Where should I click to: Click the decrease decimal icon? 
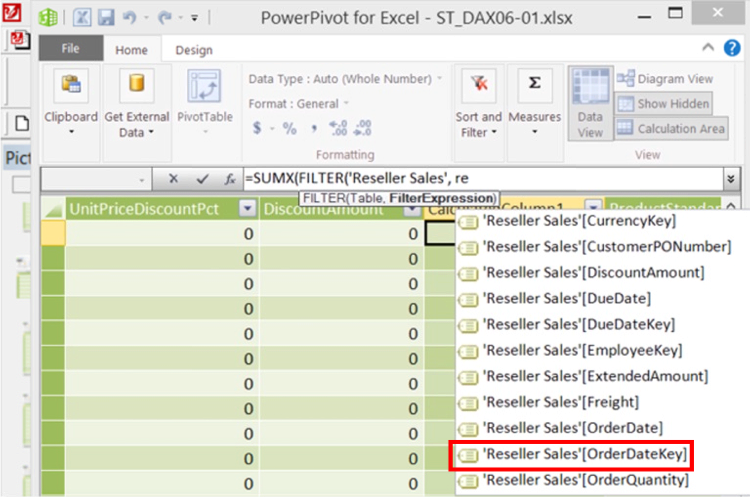[x=363, y=128]
